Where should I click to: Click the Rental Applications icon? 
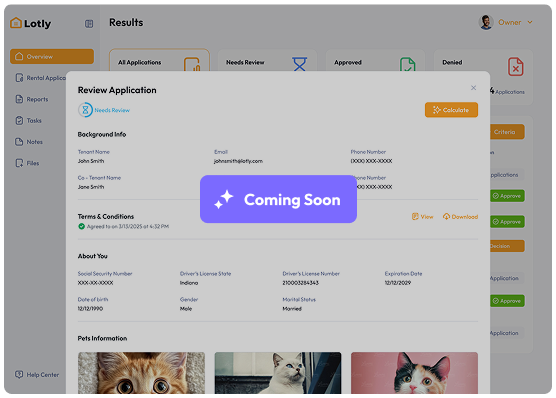click(19, 78)
